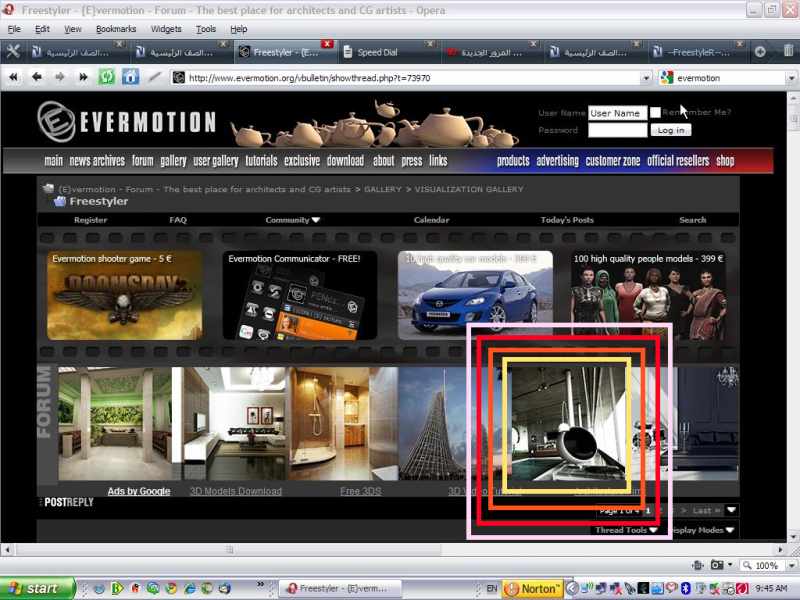Click the Norton taskbar indicator
800x600 pixels.
(533, 588)
